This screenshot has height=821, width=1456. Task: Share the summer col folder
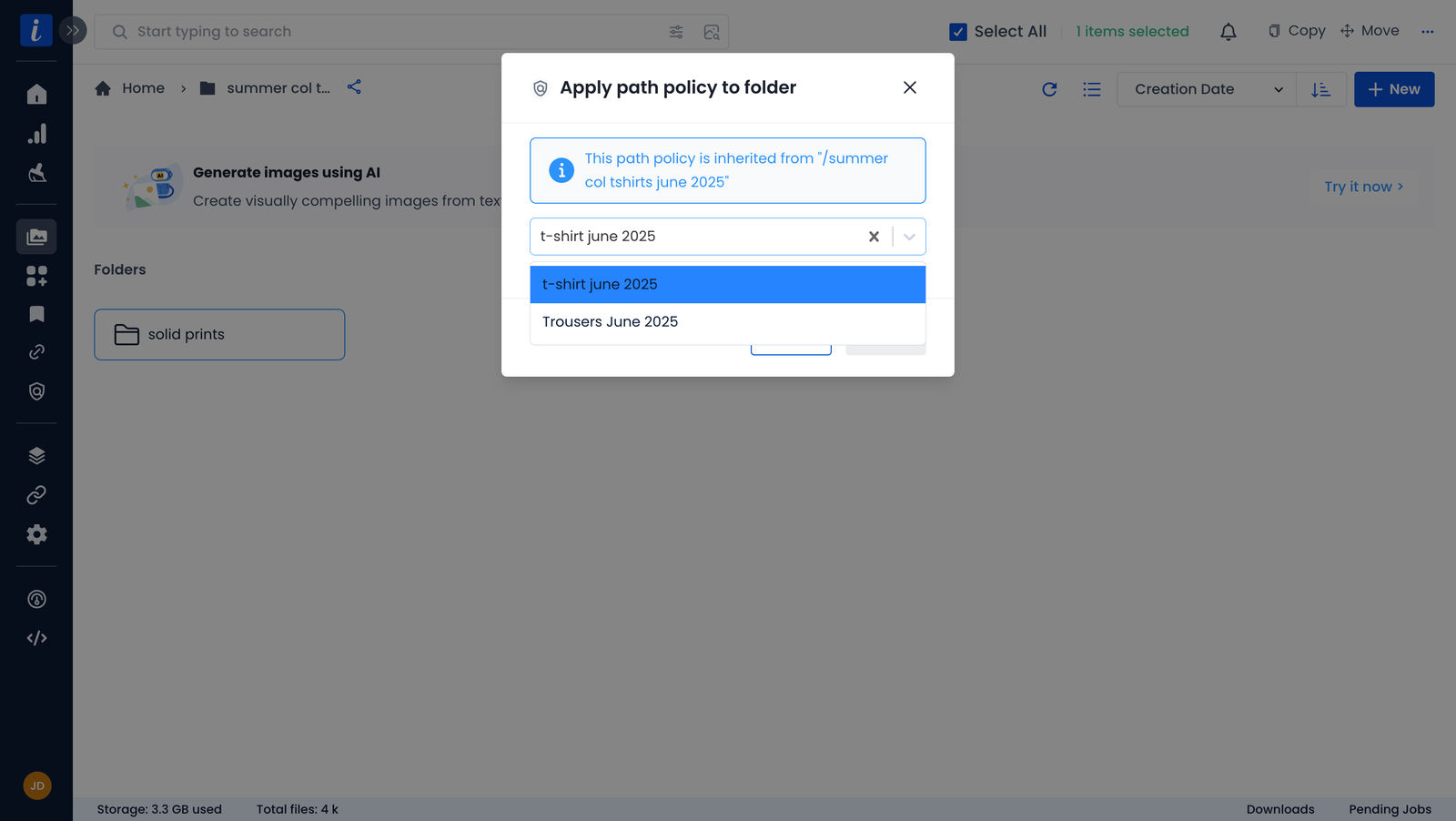pos(354,86)
